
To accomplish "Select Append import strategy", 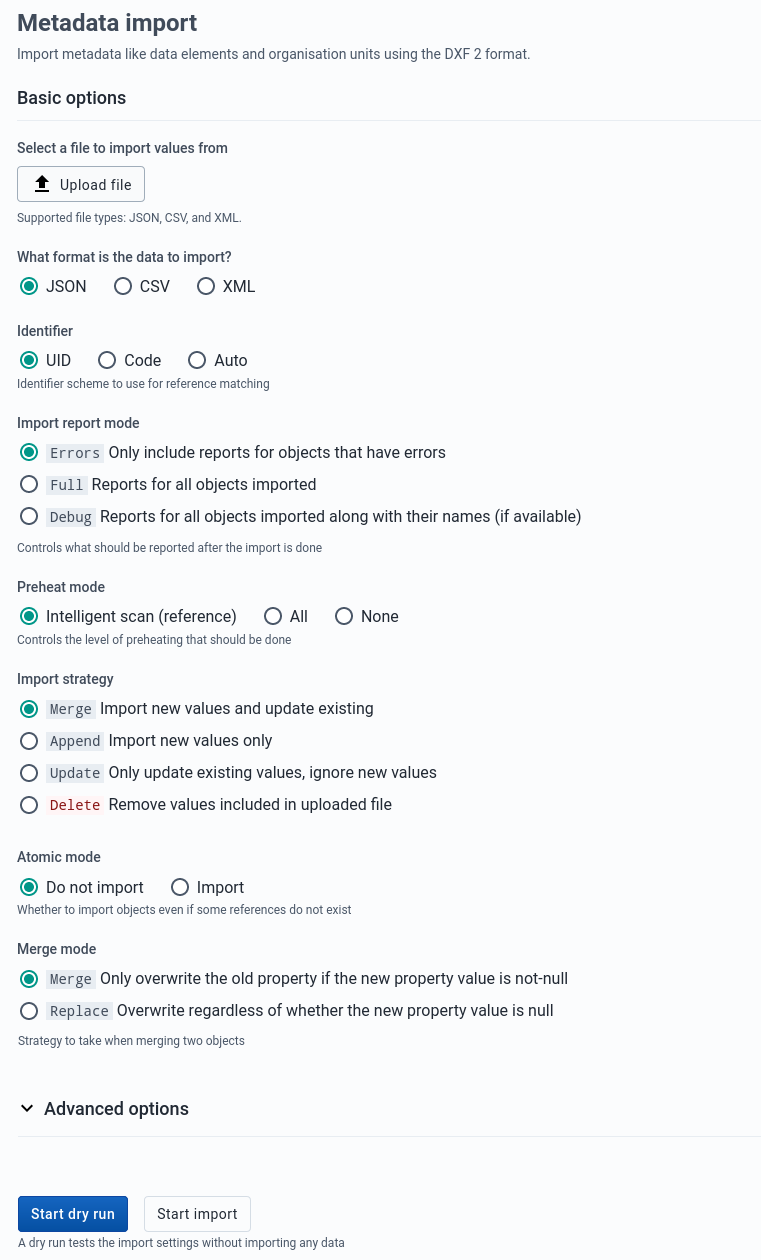I will click(29, 740).
